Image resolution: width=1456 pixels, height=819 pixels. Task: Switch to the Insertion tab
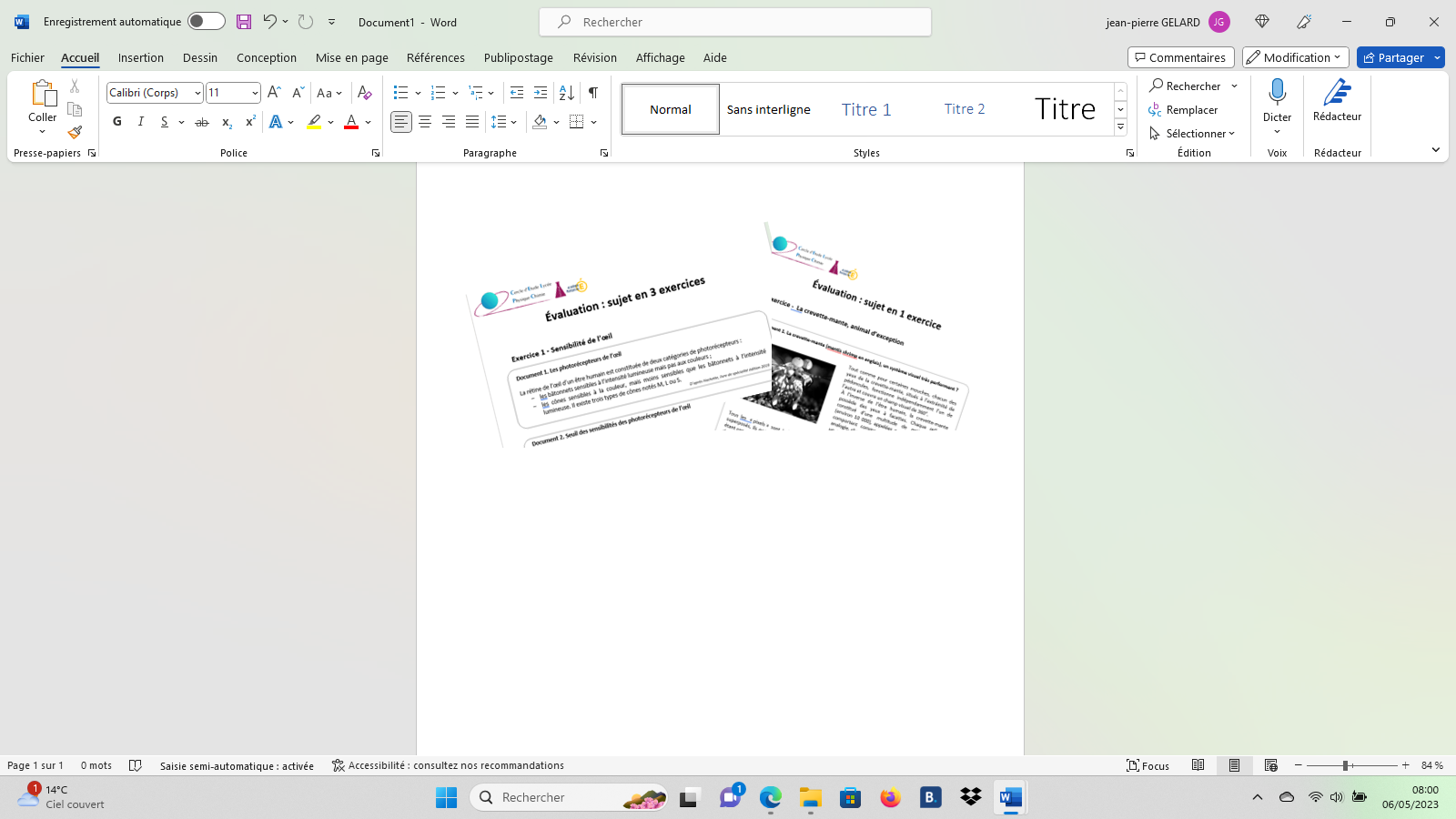point(141,57)
